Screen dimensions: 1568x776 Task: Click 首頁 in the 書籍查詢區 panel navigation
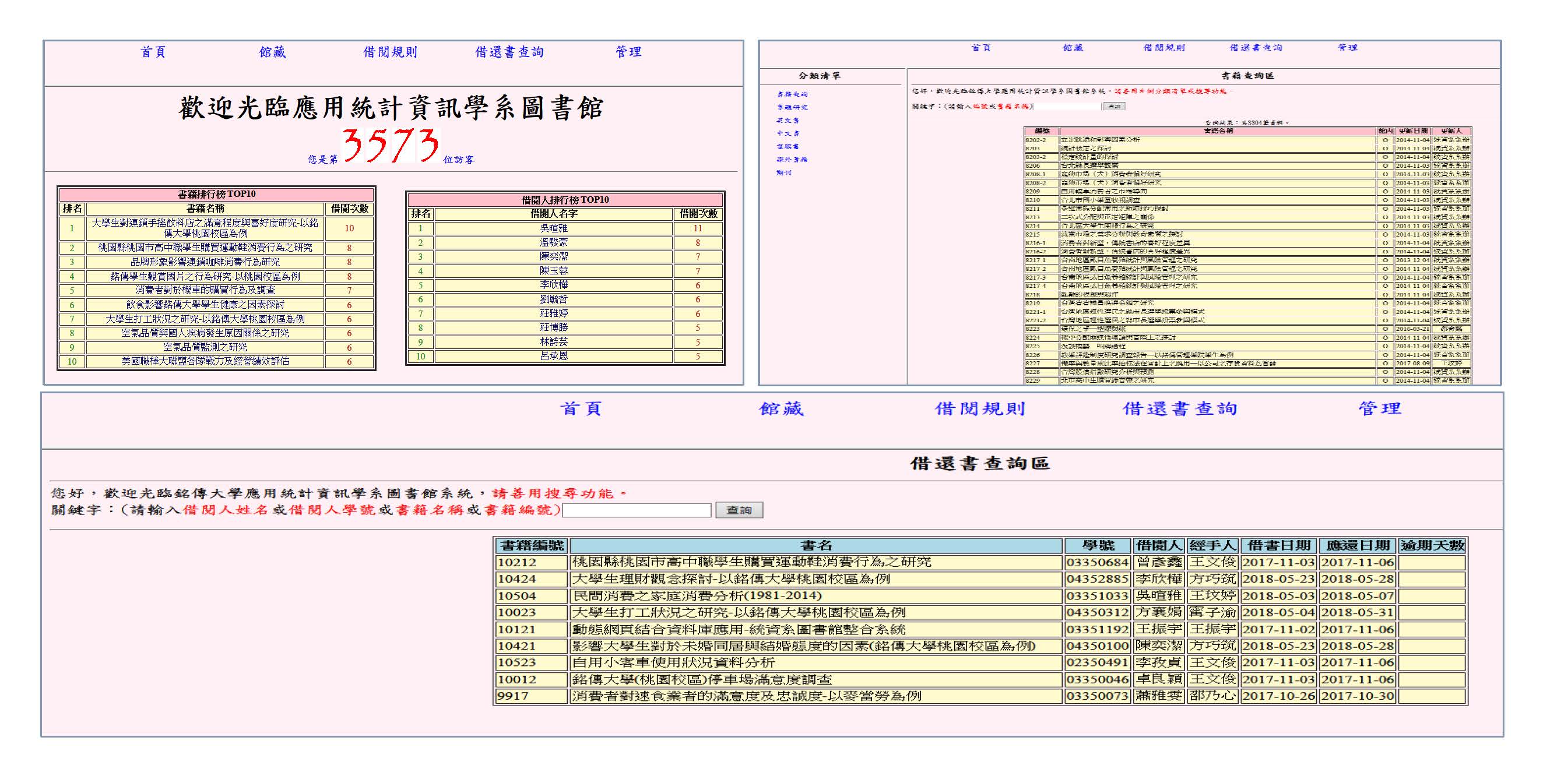(x=980, y=47)
